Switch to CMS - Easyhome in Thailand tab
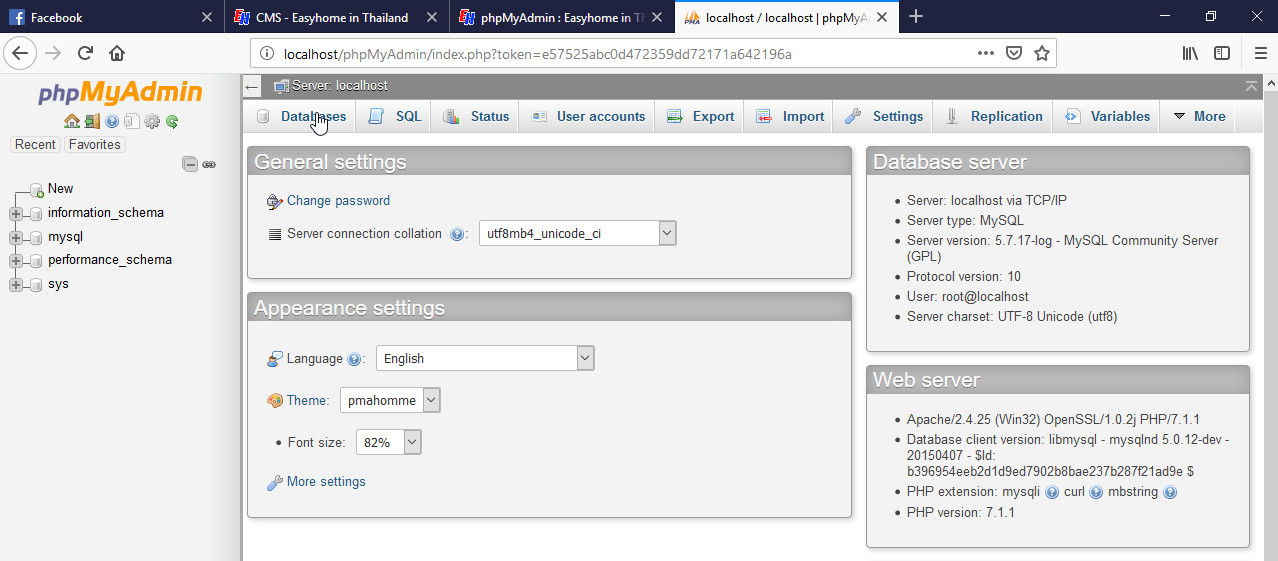 337,17
